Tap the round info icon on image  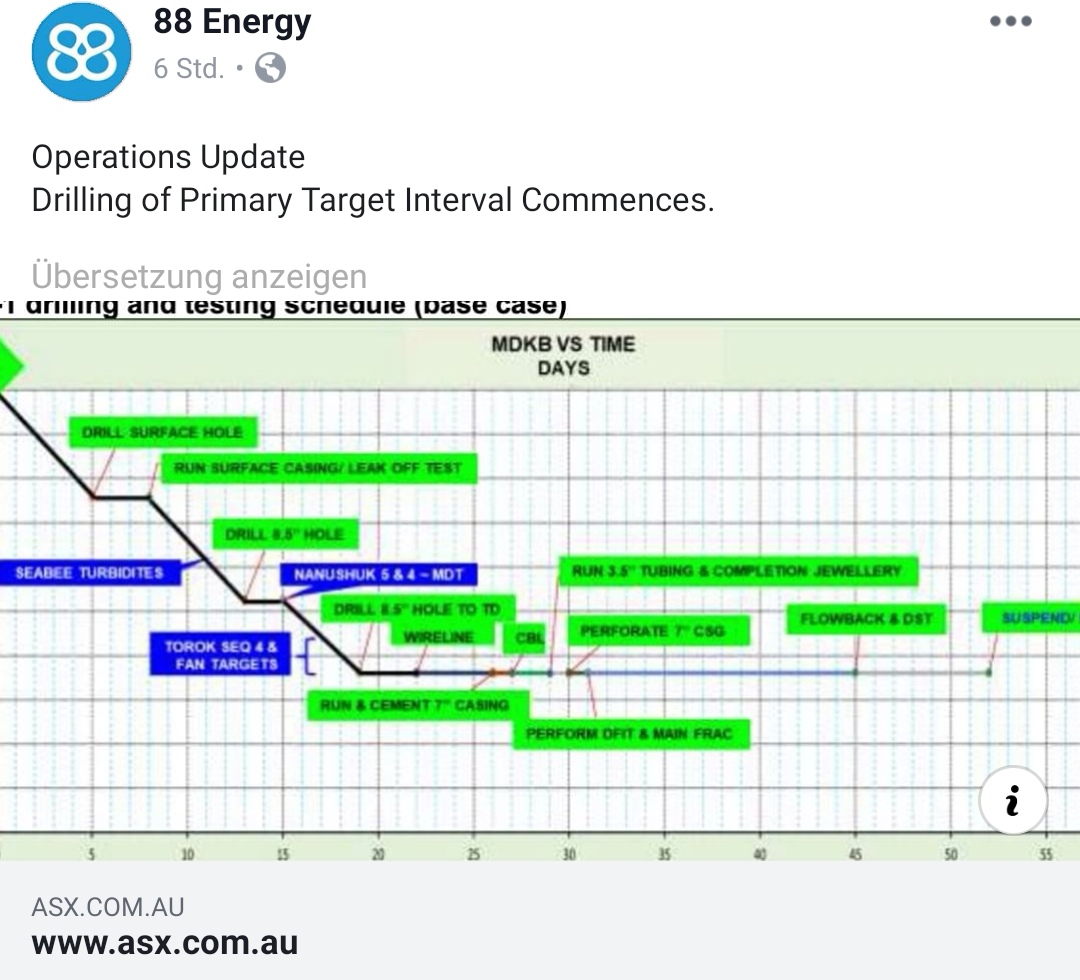point(1013,800)
